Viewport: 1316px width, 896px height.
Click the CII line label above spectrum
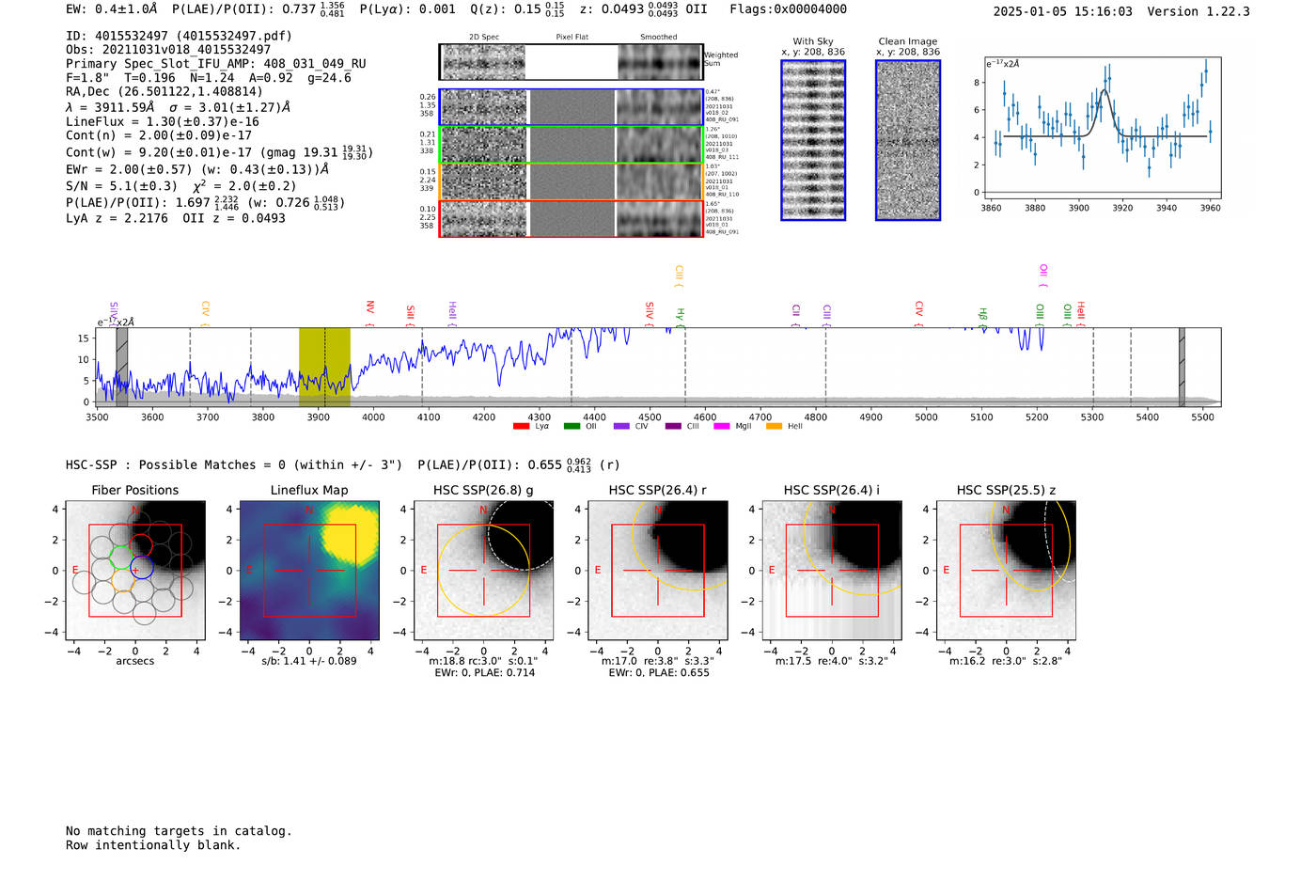tap(796, 315)
